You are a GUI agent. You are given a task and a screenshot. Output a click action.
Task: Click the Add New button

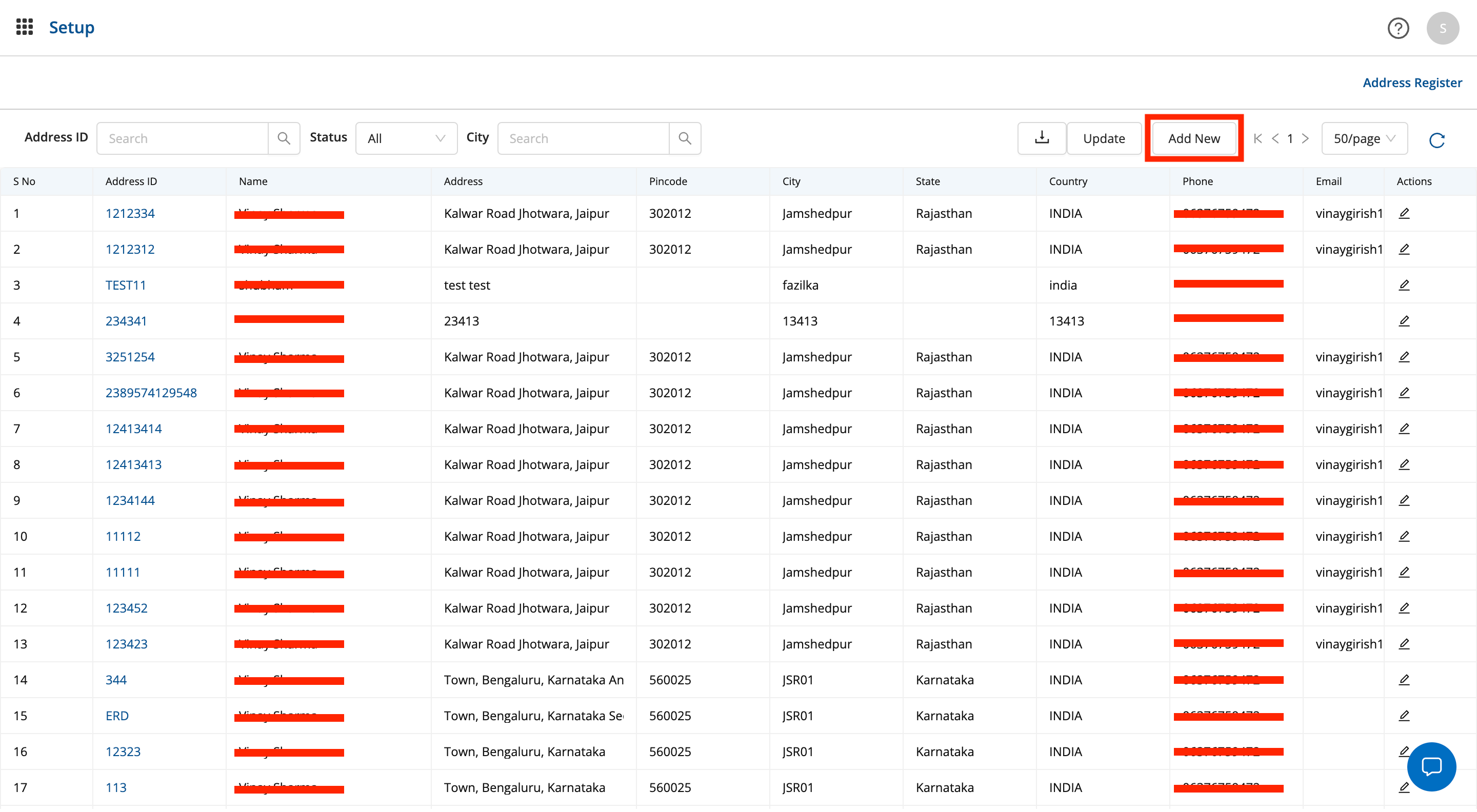pyautogui.click(x=1194, y=138)
